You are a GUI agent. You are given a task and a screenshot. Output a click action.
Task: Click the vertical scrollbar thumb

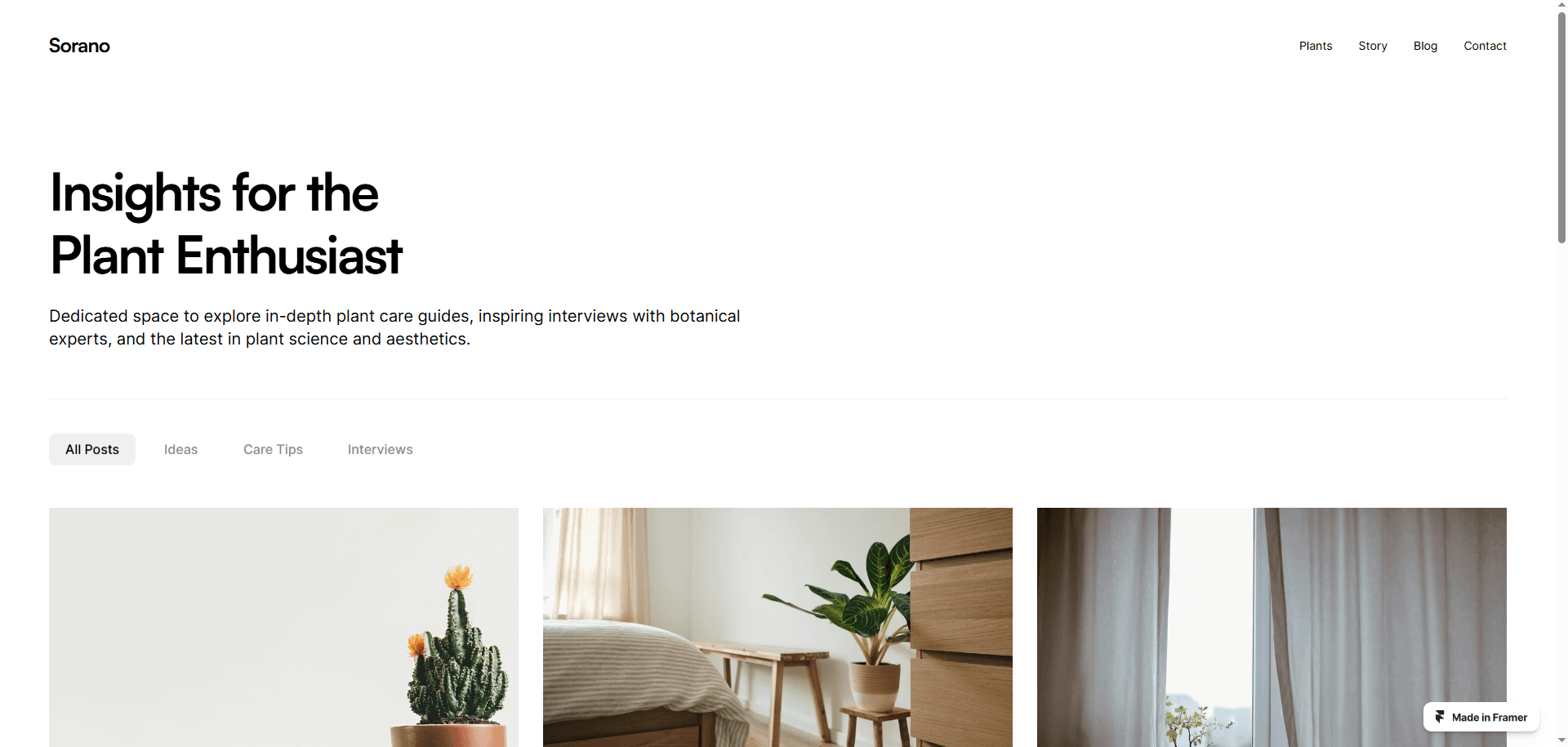1561,127
